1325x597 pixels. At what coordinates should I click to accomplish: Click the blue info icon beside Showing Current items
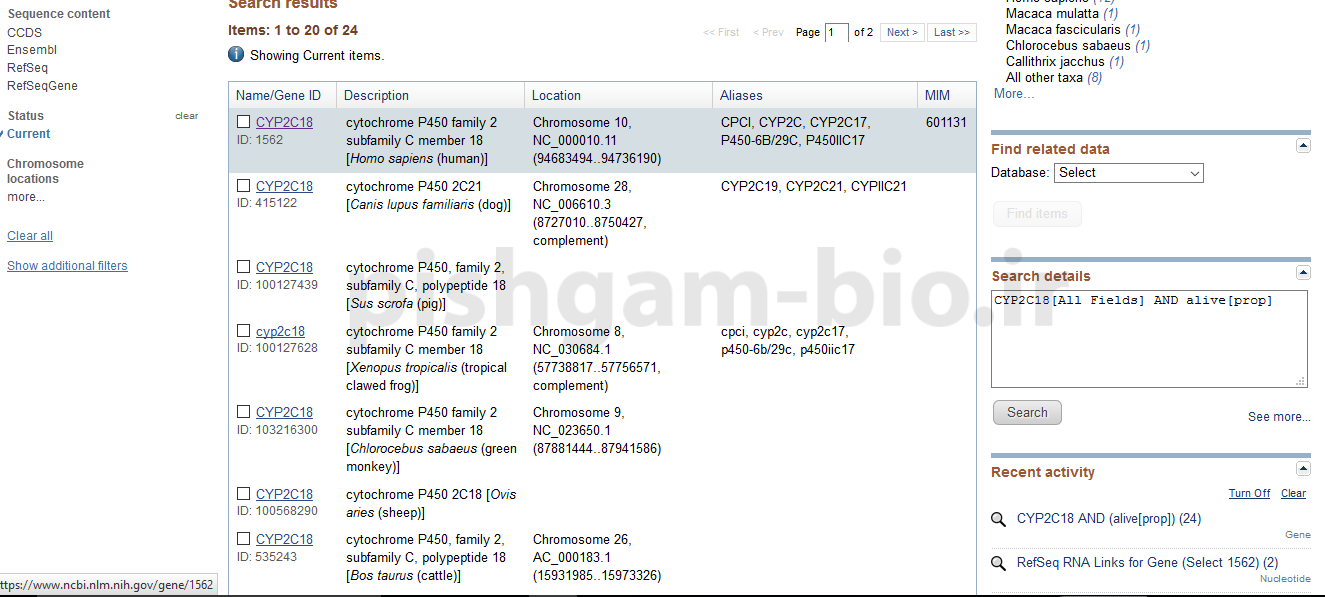236,55
